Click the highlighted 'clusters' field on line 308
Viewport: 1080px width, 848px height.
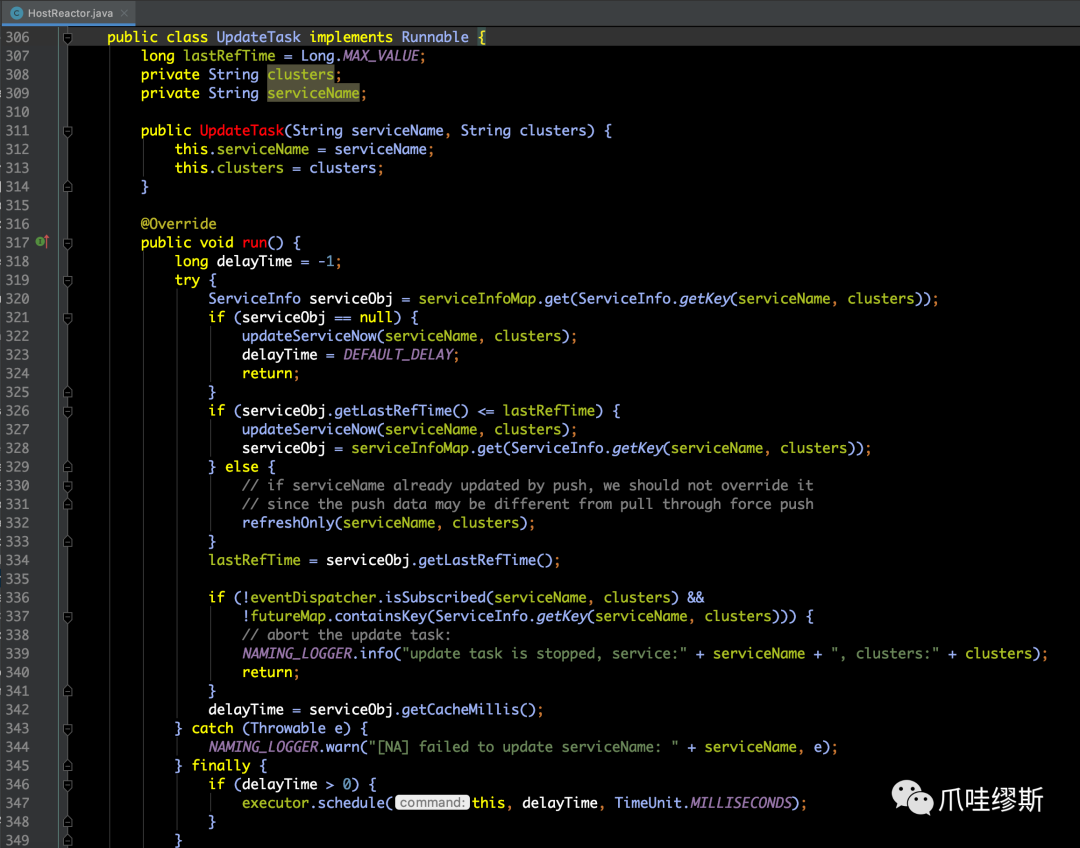[300, 74]
